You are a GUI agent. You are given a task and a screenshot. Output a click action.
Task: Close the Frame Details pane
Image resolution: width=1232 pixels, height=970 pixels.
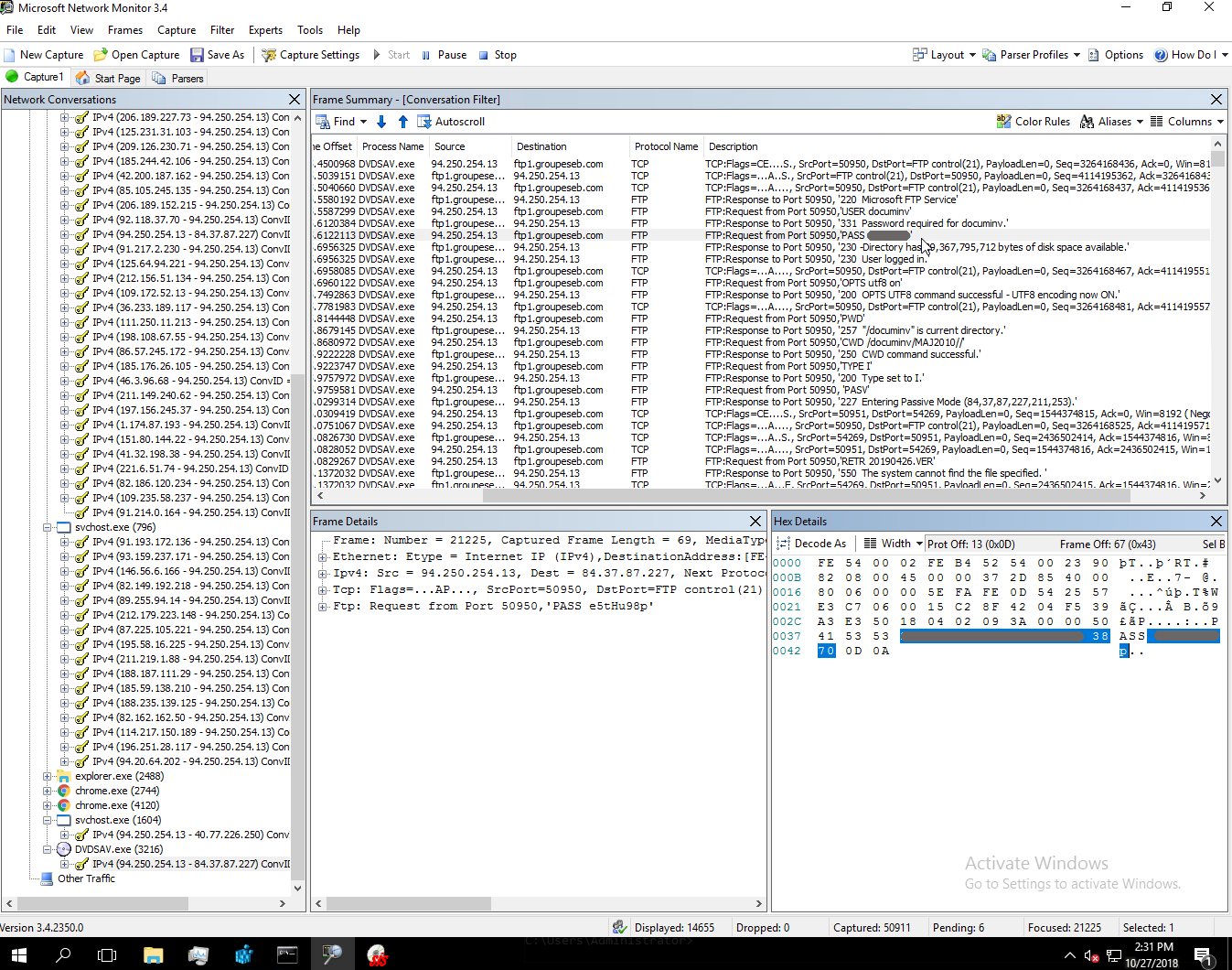pyautogui.click(x=755, y=521)
